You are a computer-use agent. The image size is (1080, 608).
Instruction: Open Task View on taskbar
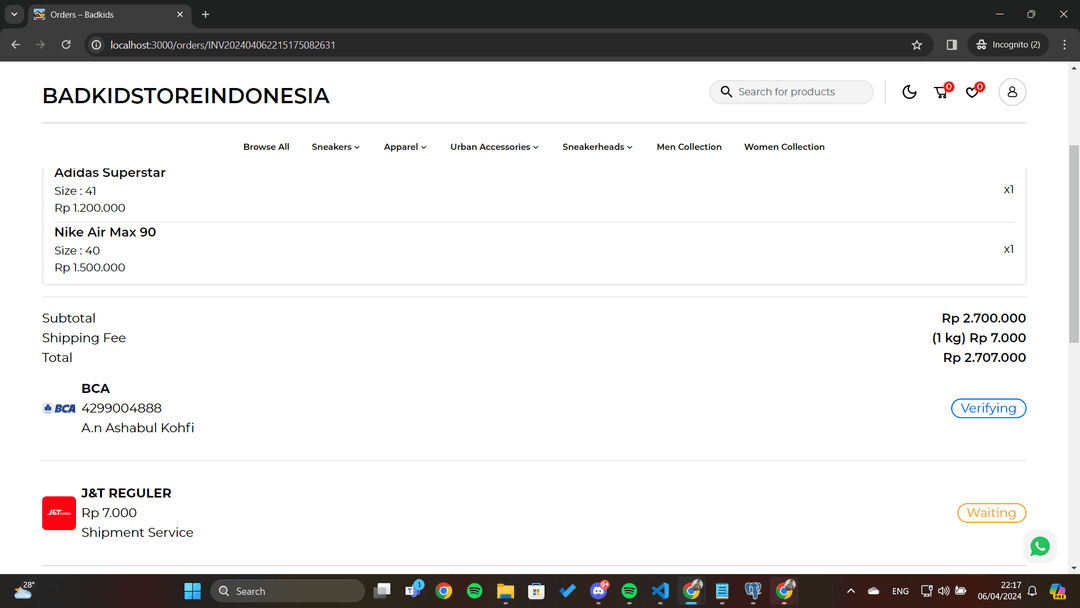pos(382,591)
